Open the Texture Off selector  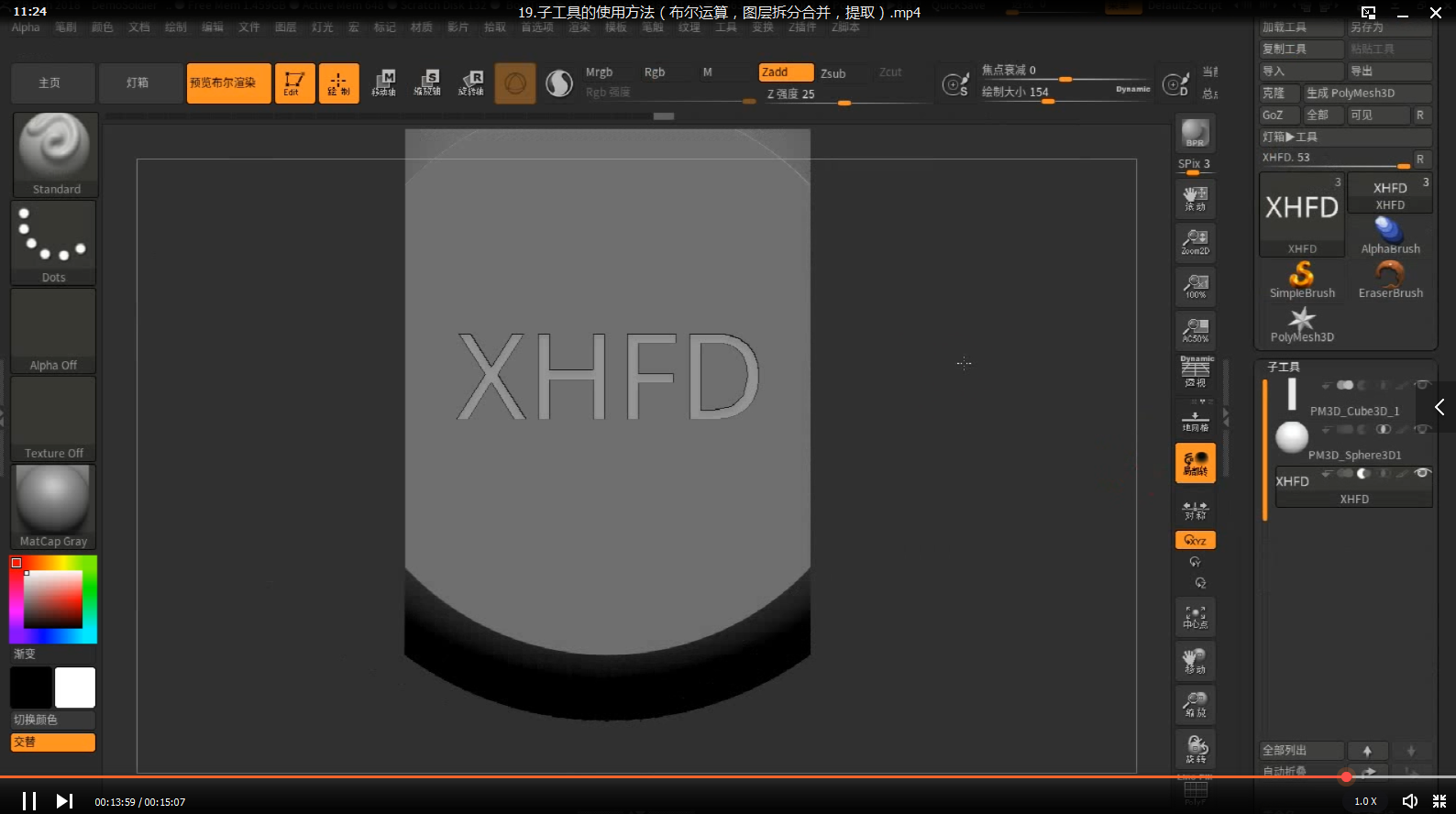53,419
